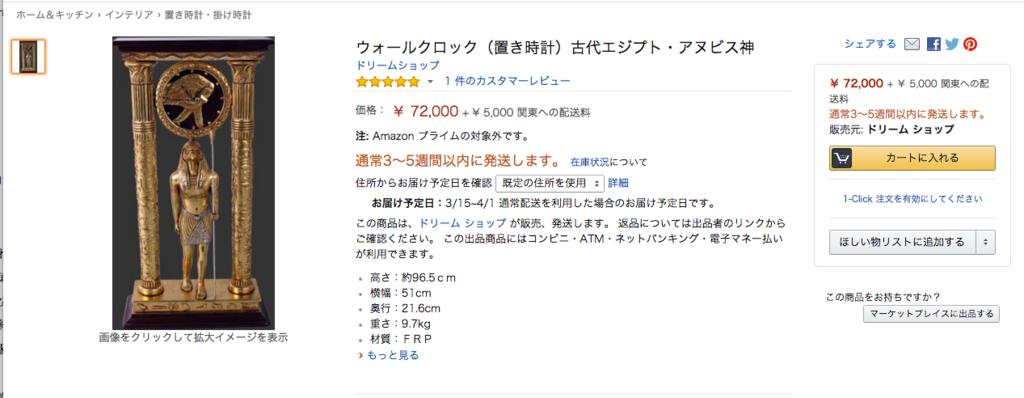Open the 1 件のカスタマーレビュー link
Image resolution: width=1024 pixels, height=398 pixels.
point(507,81)
